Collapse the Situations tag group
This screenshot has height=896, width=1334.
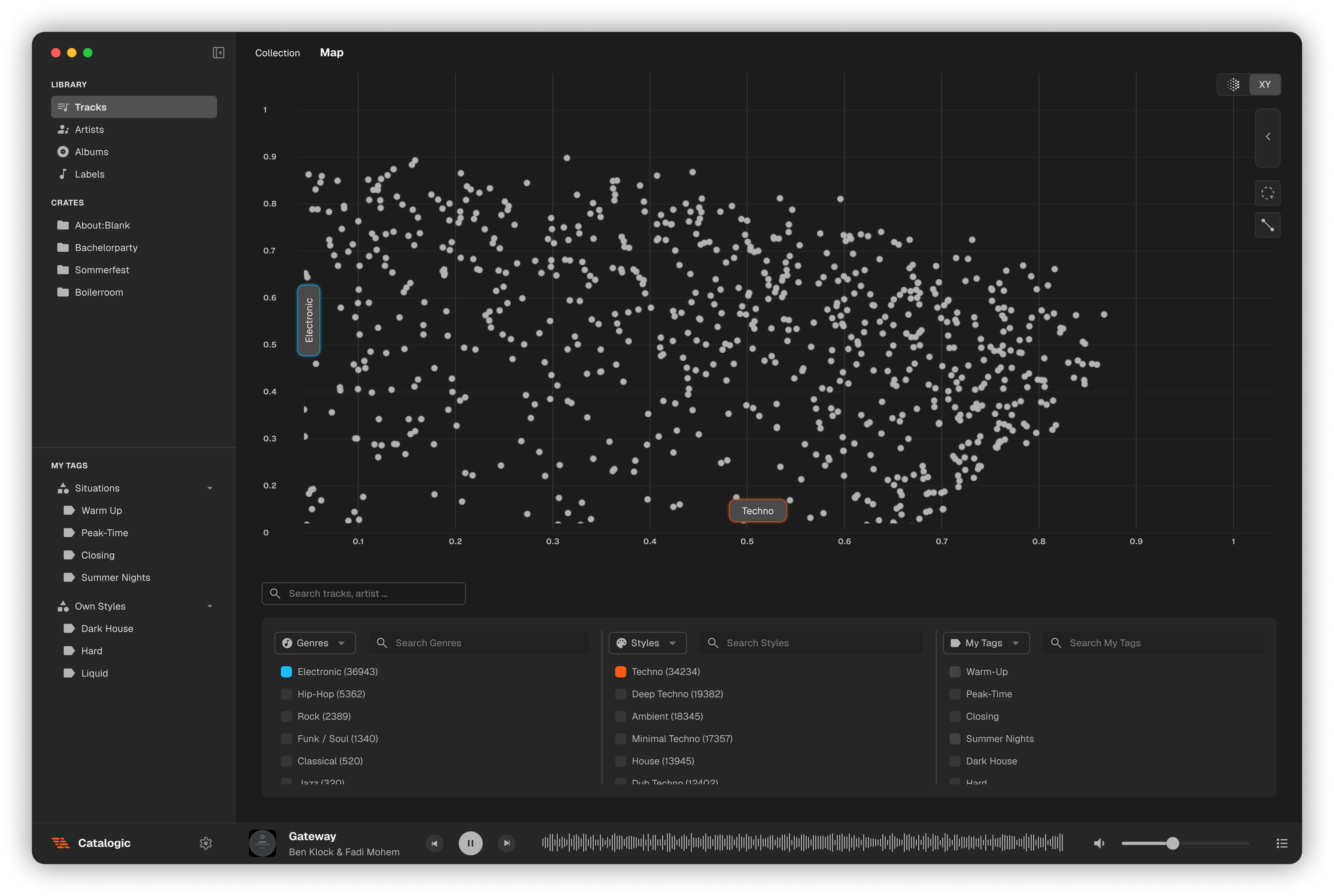210,488
